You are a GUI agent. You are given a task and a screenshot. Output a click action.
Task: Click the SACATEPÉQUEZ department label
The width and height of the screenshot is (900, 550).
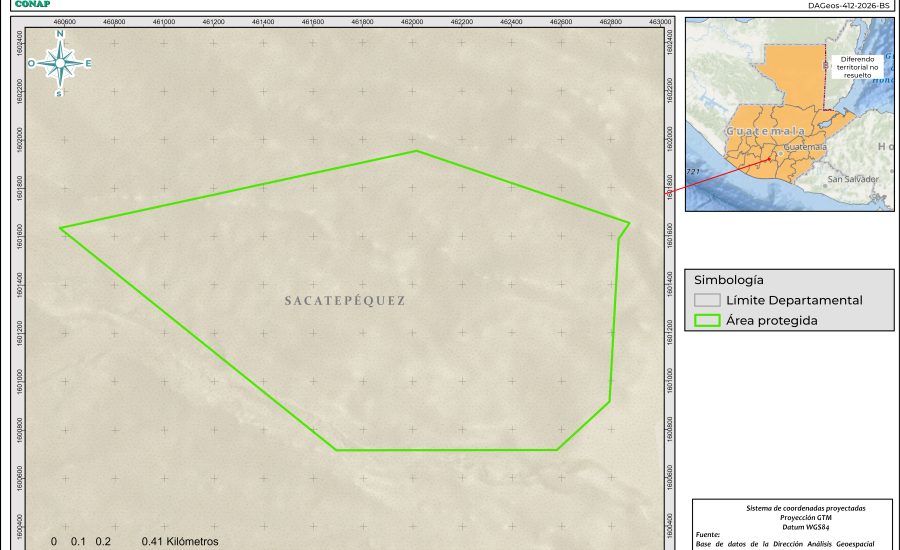(x=345, y=300)
